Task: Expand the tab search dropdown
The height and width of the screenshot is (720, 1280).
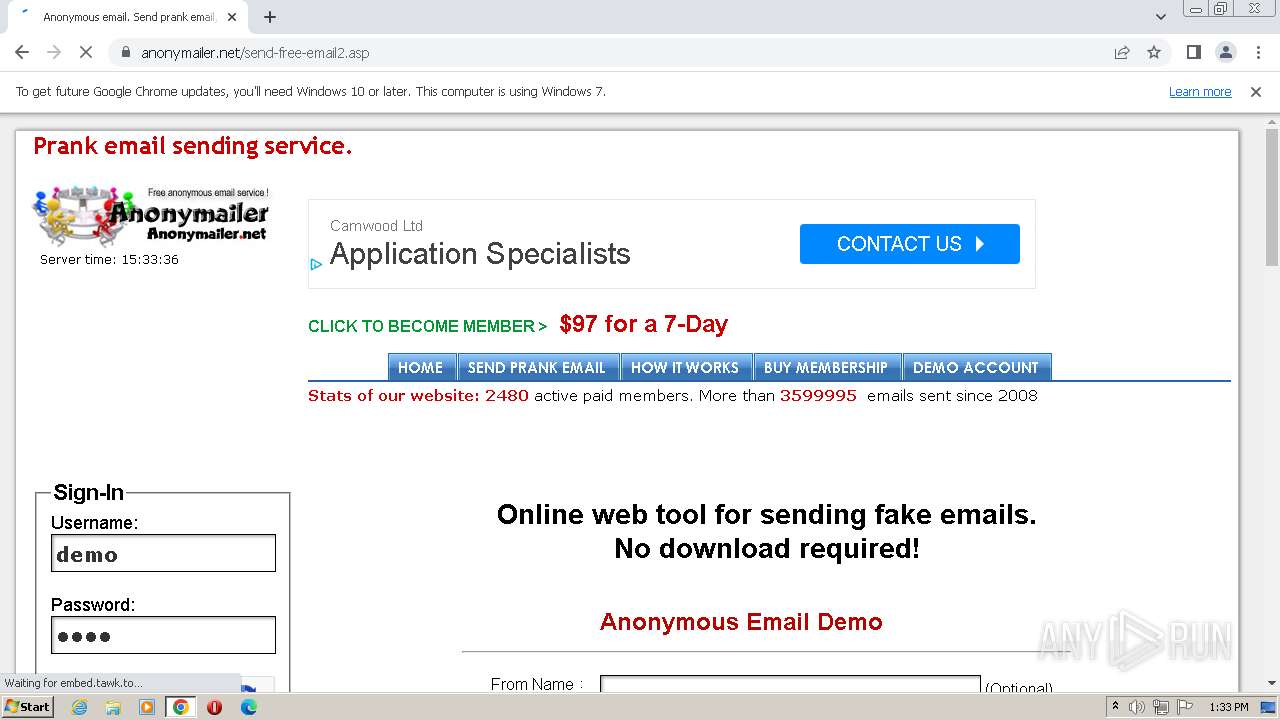Action: point(1160,17)
